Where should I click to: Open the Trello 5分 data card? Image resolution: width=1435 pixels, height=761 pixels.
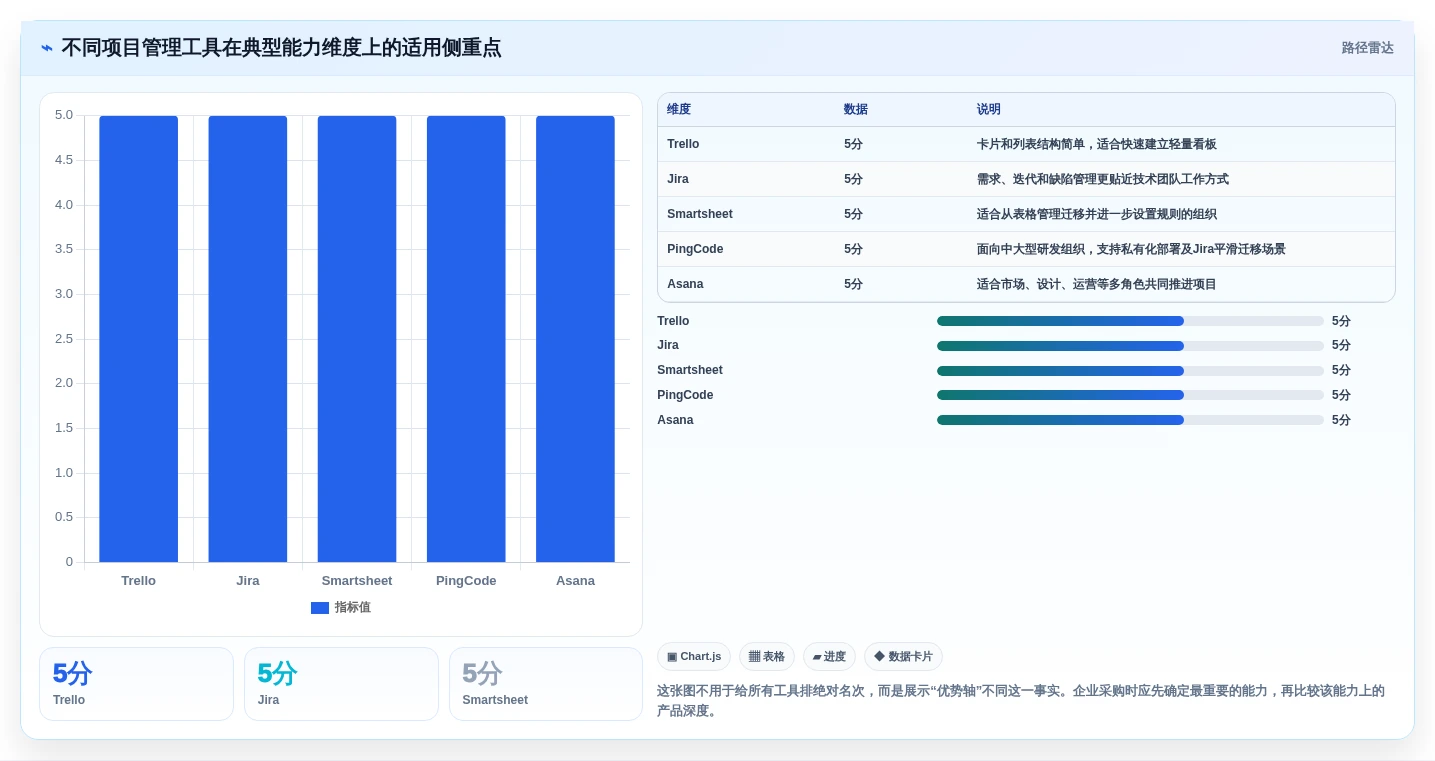[136, 684]
